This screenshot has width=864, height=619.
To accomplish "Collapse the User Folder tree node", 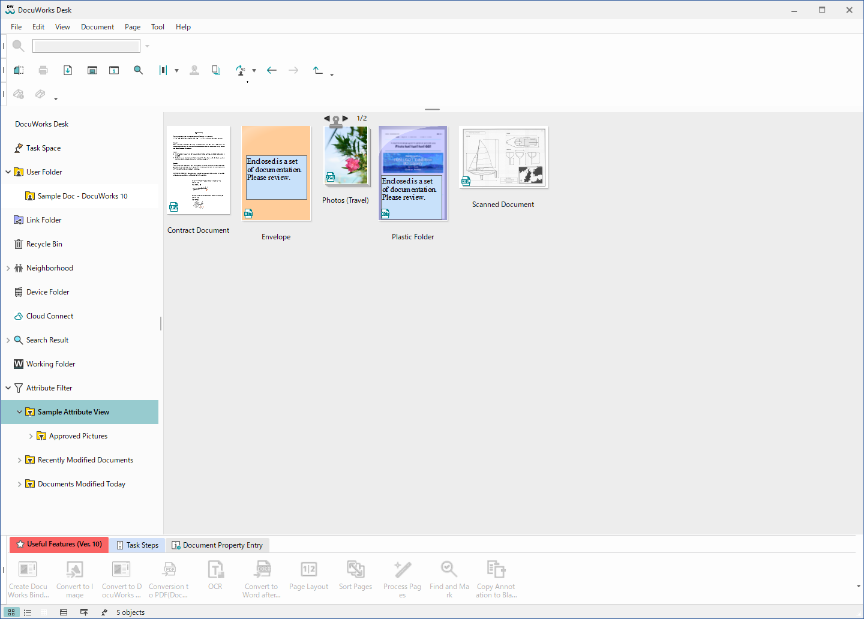I will pos(8,172).
